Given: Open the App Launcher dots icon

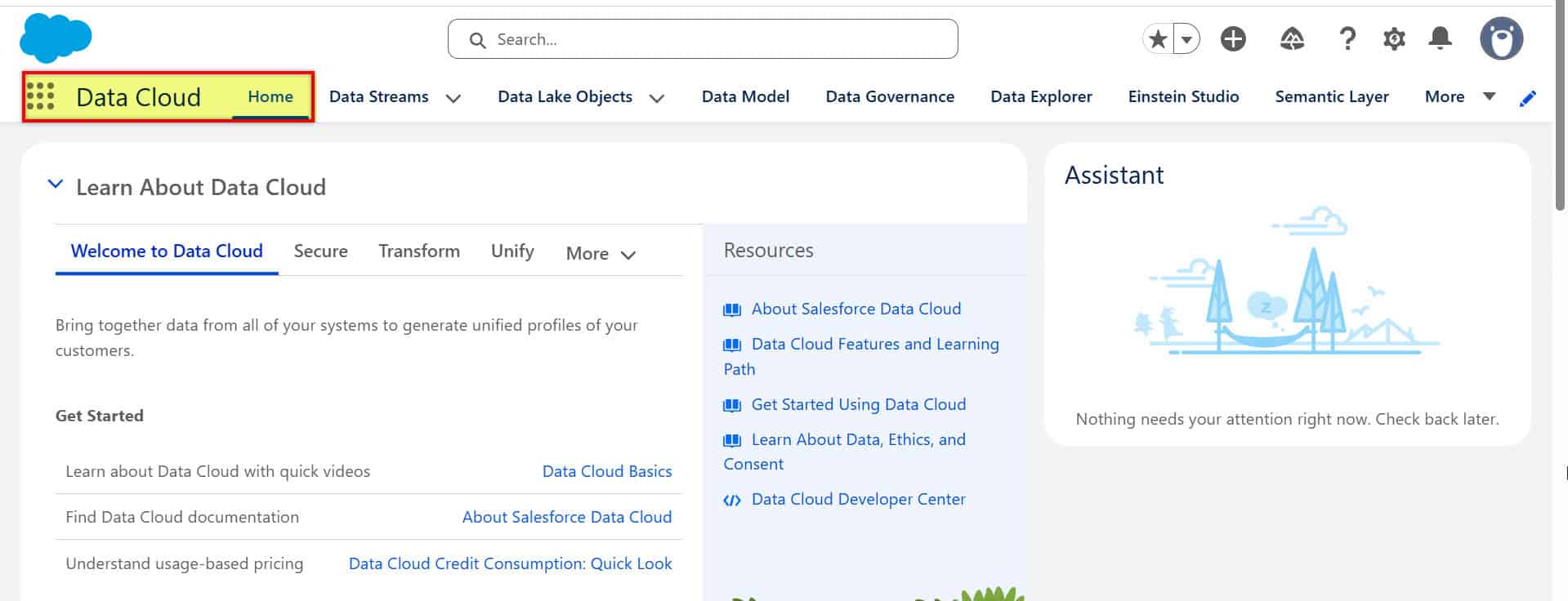Looking at the screenshot, I should (x=40, y=96).
